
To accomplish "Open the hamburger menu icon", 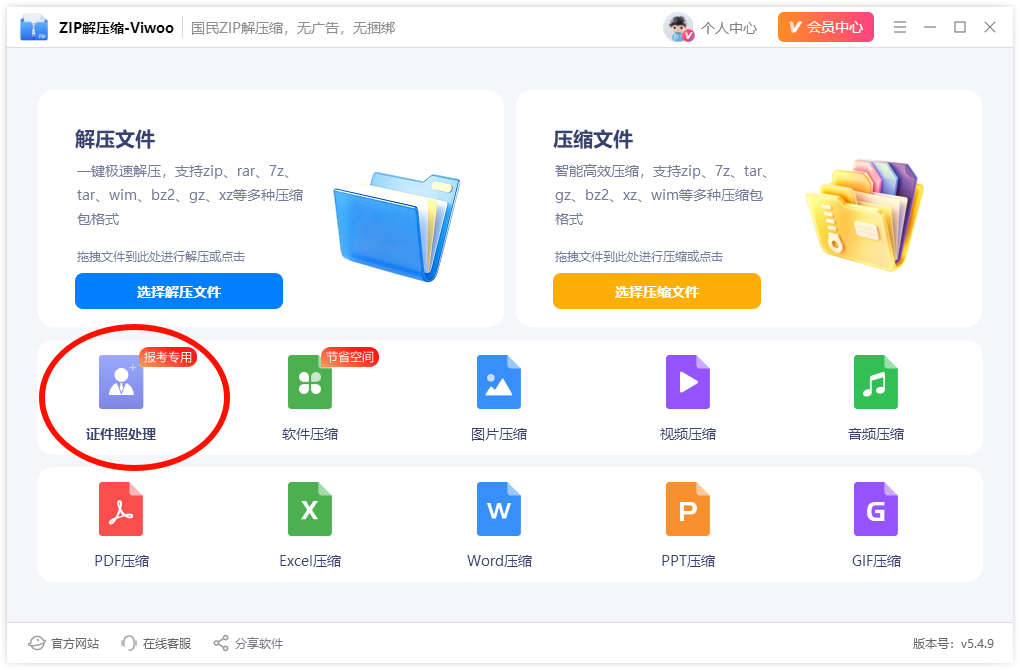I will pyautogui.click(x=900, y=27).
